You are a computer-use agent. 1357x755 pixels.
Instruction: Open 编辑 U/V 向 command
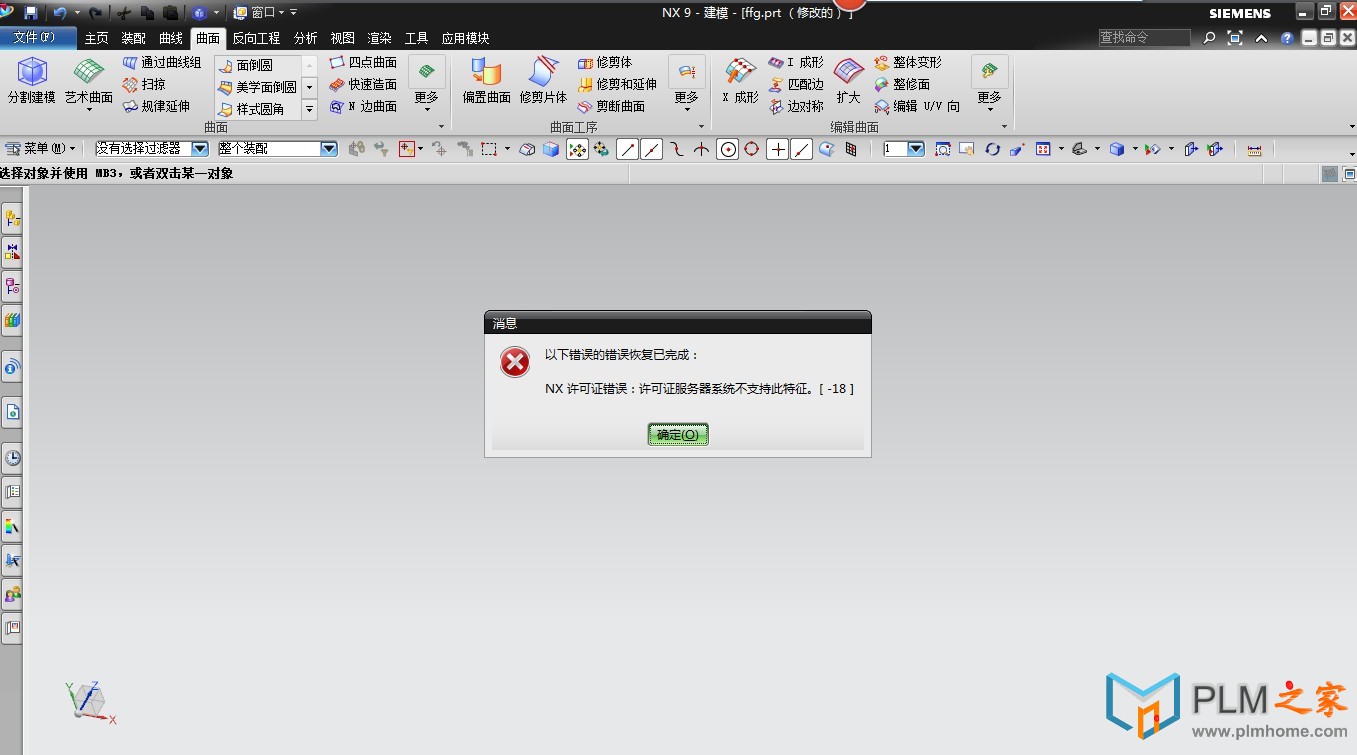tap(917, 106)
